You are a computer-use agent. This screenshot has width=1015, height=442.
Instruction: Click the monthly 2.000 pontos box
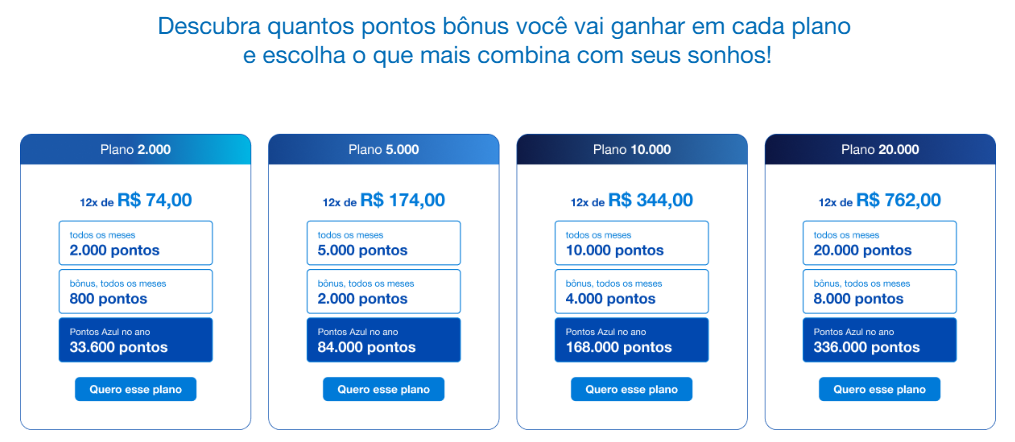[135, 243]
